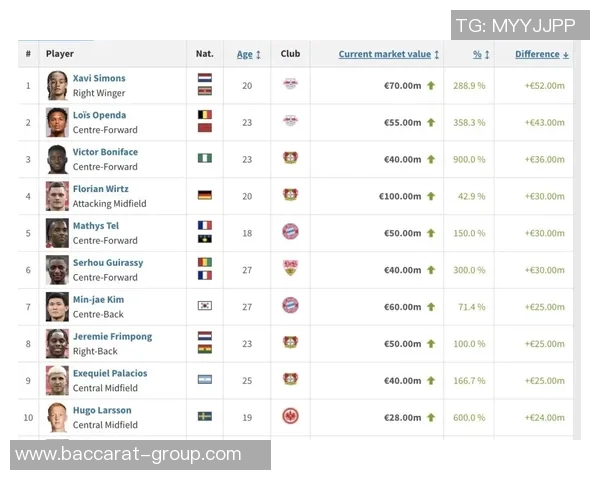Open Jeremie Frimpong player name link
Screen dimensions: 600x480
tap(112, 337)
